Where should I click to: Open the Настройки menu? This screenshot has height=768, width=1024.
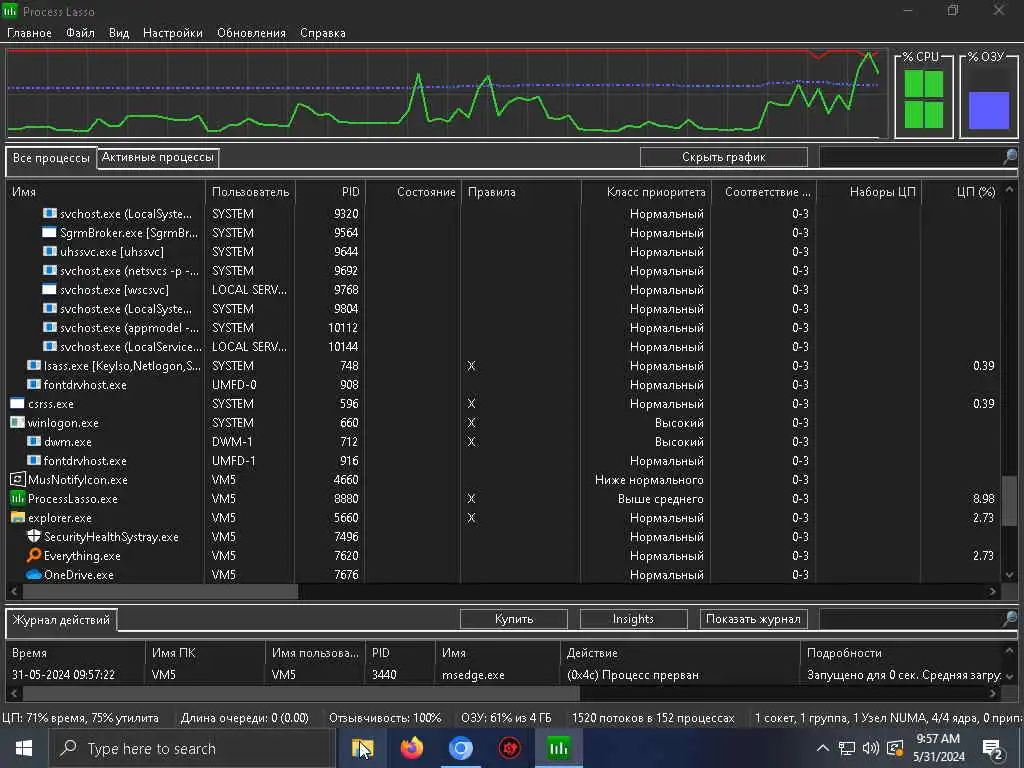click(172, 33)
